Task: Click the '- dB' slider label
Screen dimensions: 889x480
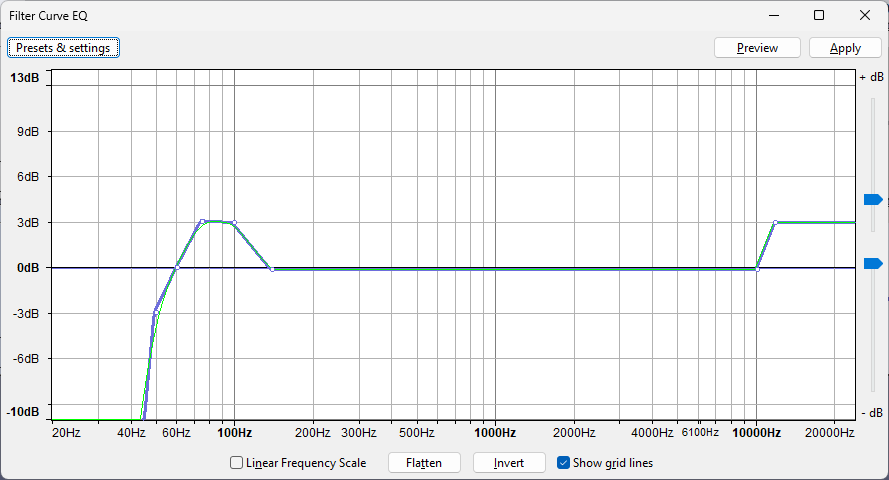Action: pos(873,413)
